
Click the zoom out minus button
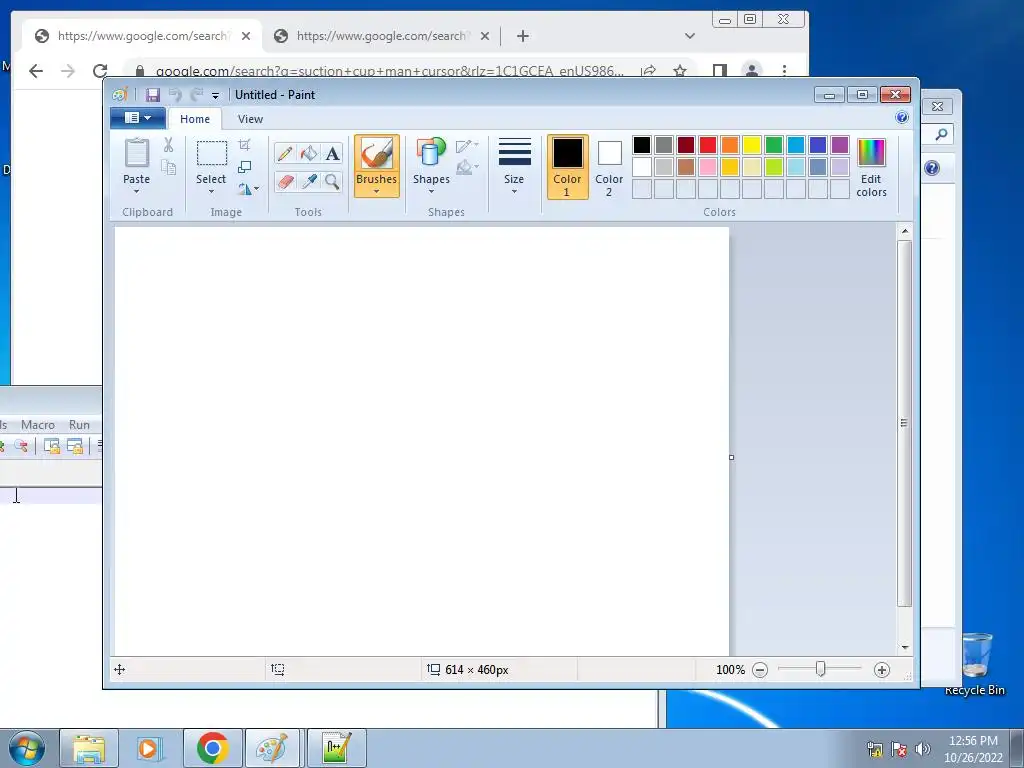pos(760,670)
